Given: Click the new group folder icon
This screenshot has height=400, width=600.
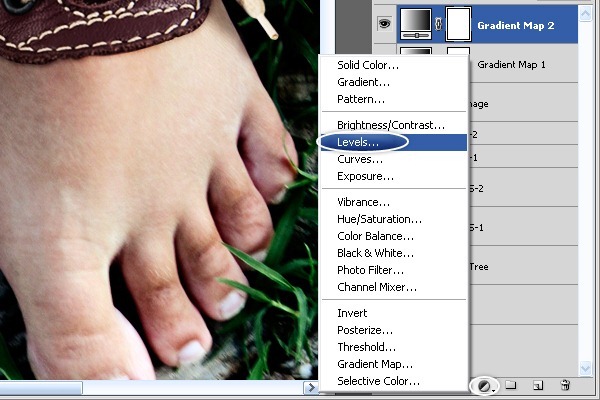Looking at the screenshot, I should 510,385.
